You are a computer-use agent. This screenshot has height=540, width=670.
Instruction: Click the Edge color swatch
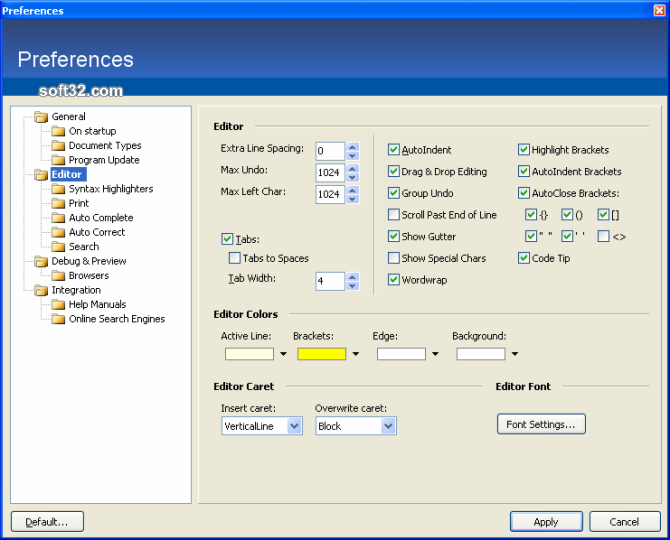(401, 354)
